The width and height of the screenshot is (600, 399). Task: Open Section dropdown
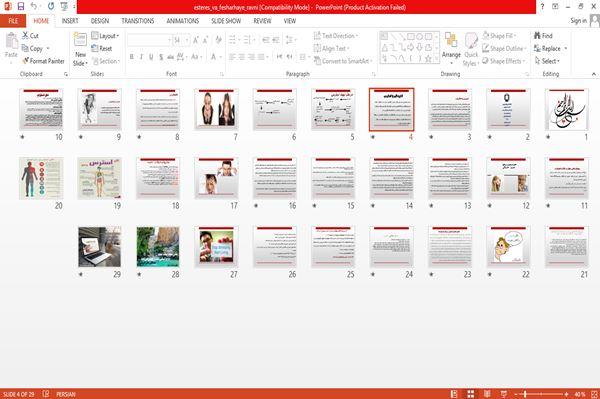tap(106, 61)
